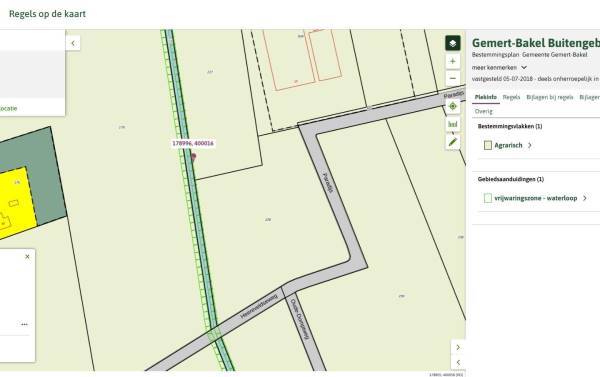This screenshot has width=600, height=377.
Task: Zoom in with the plus button
Action: (x=453, y=61)
